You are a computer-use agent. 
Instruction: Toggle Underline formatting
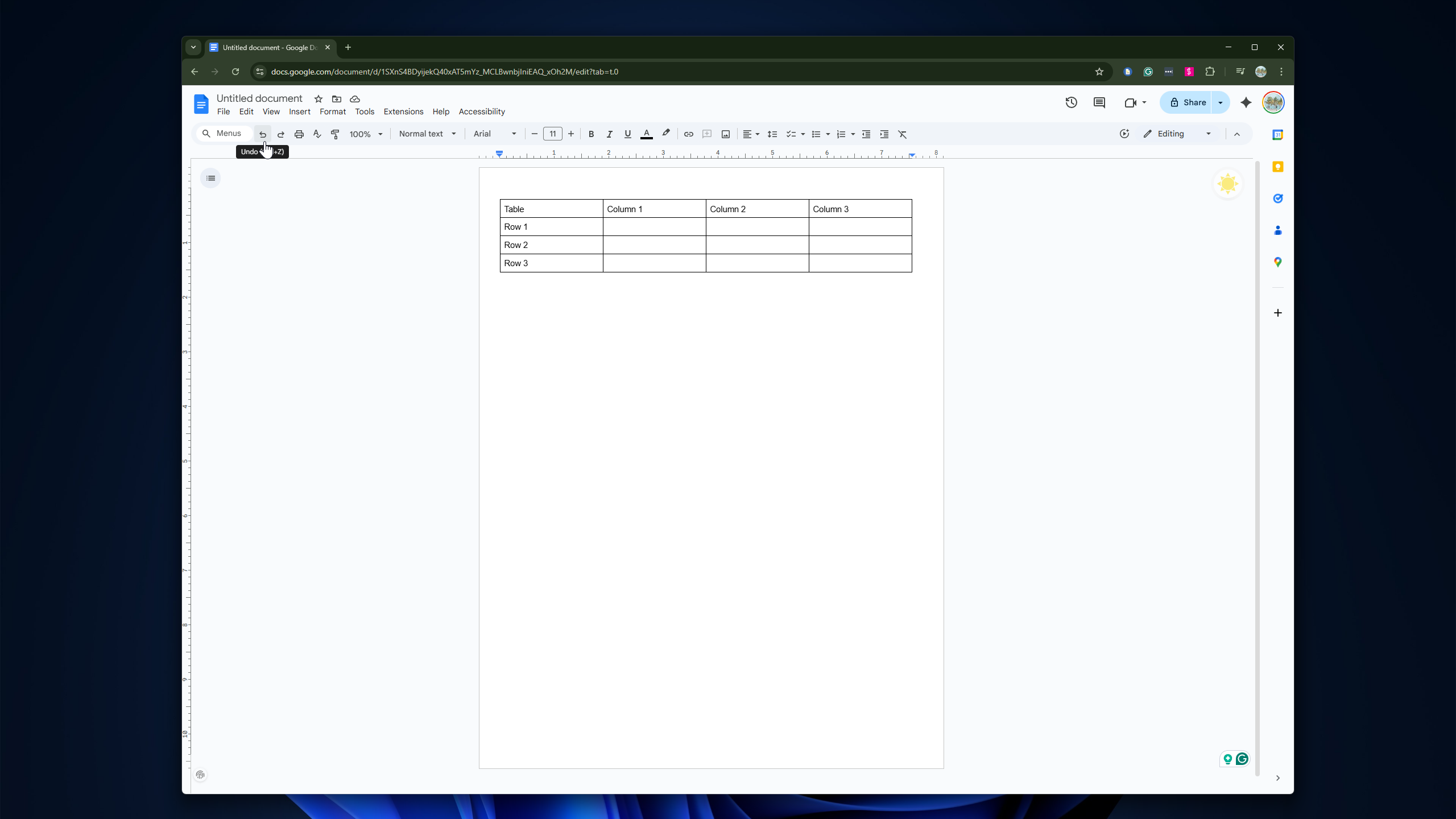[627, 134]
